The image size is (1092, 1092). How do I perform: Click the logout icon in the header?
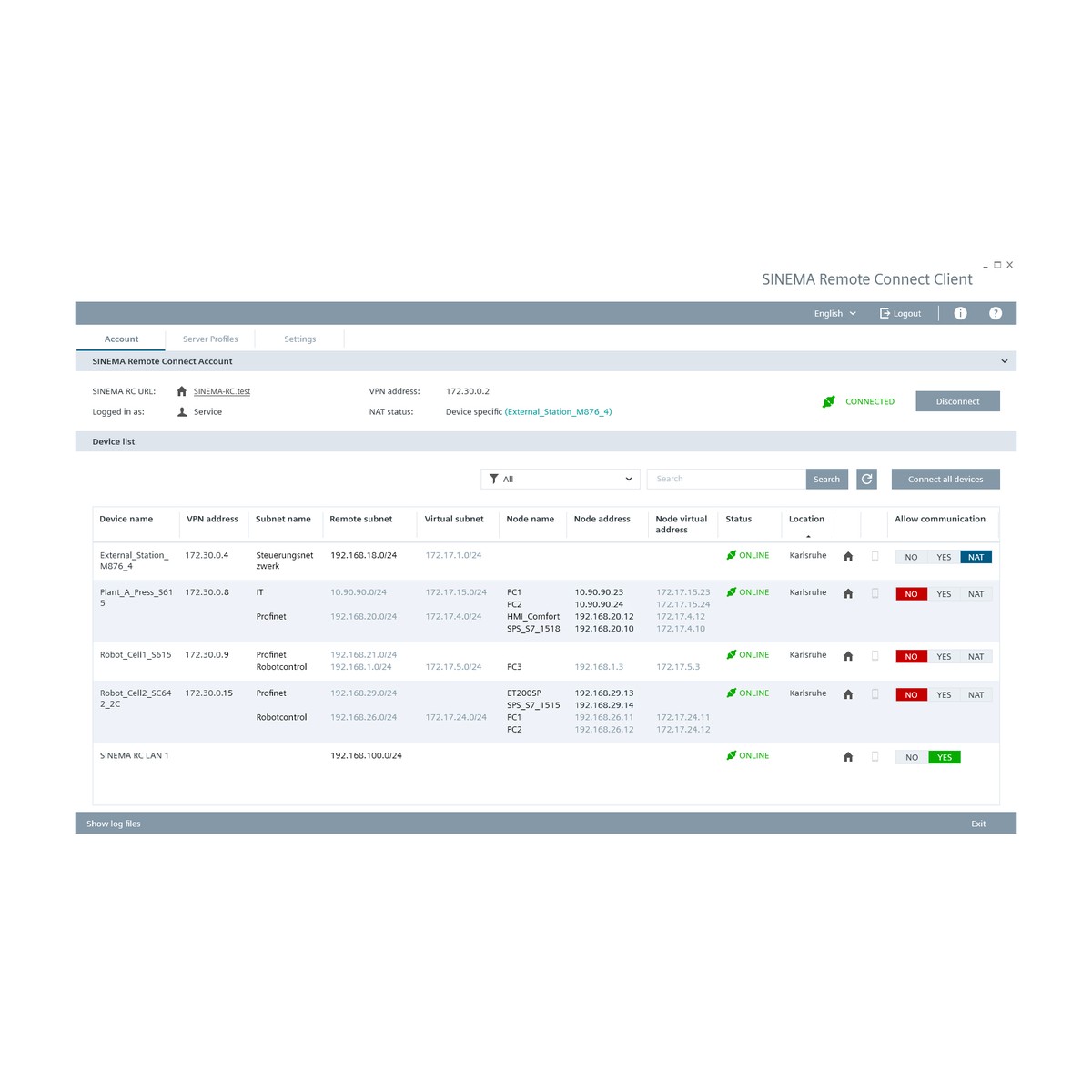tap(885, 313)
